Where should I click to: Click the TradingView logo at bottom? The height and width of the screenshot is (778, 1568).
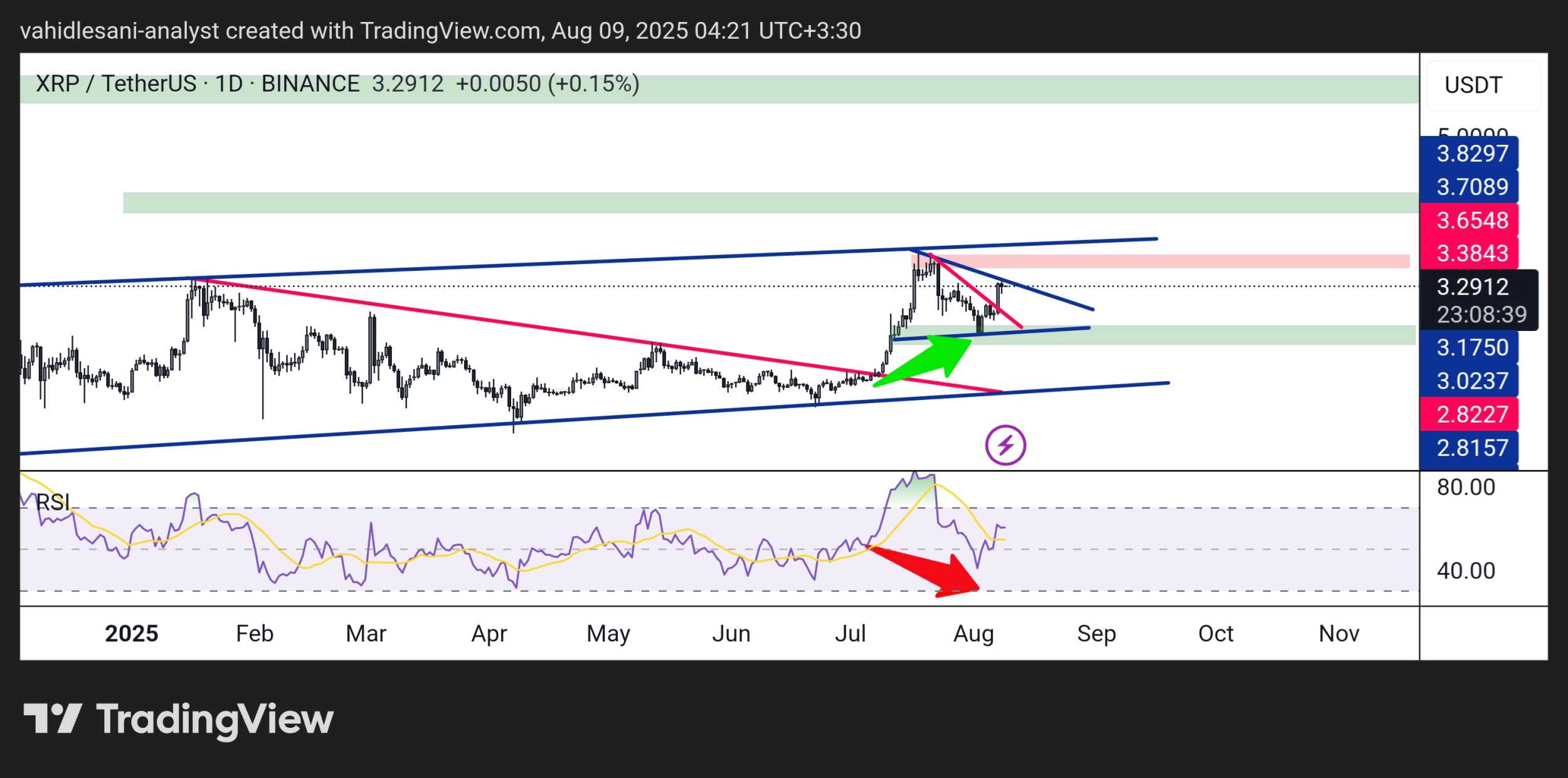(179, 719)
